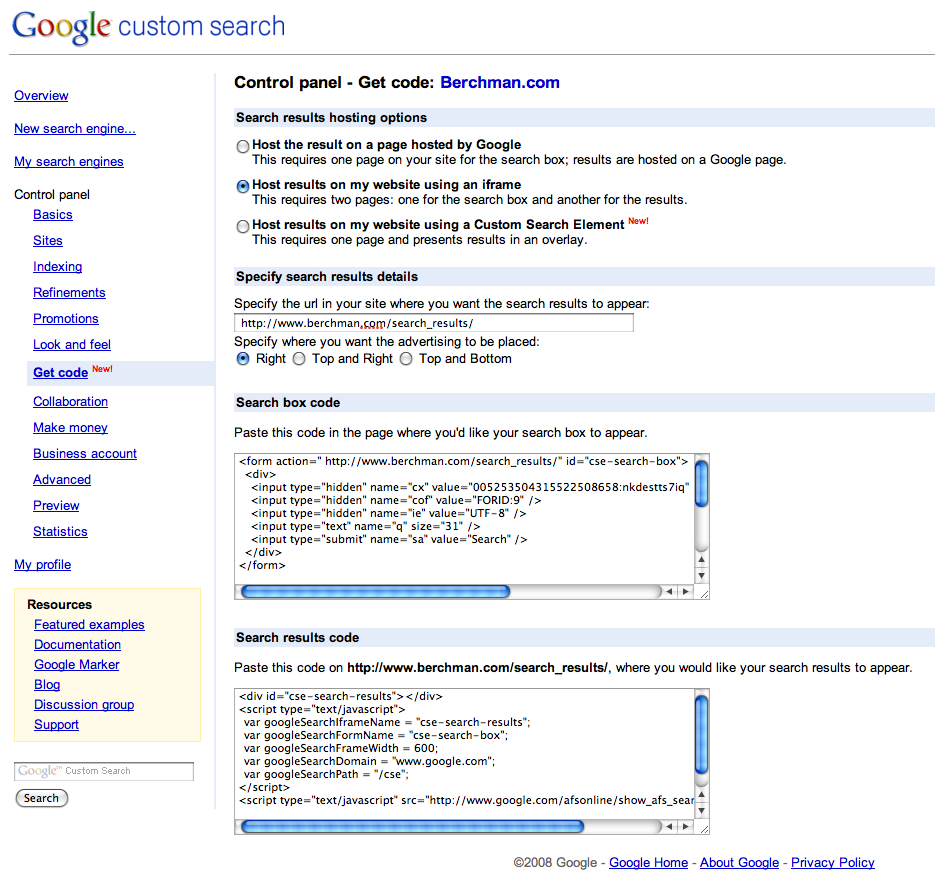Click left arrow of search results code scrollbar
Image resolution: width=935 pixels, height=885 pixels.
click(x=669, y=827)
